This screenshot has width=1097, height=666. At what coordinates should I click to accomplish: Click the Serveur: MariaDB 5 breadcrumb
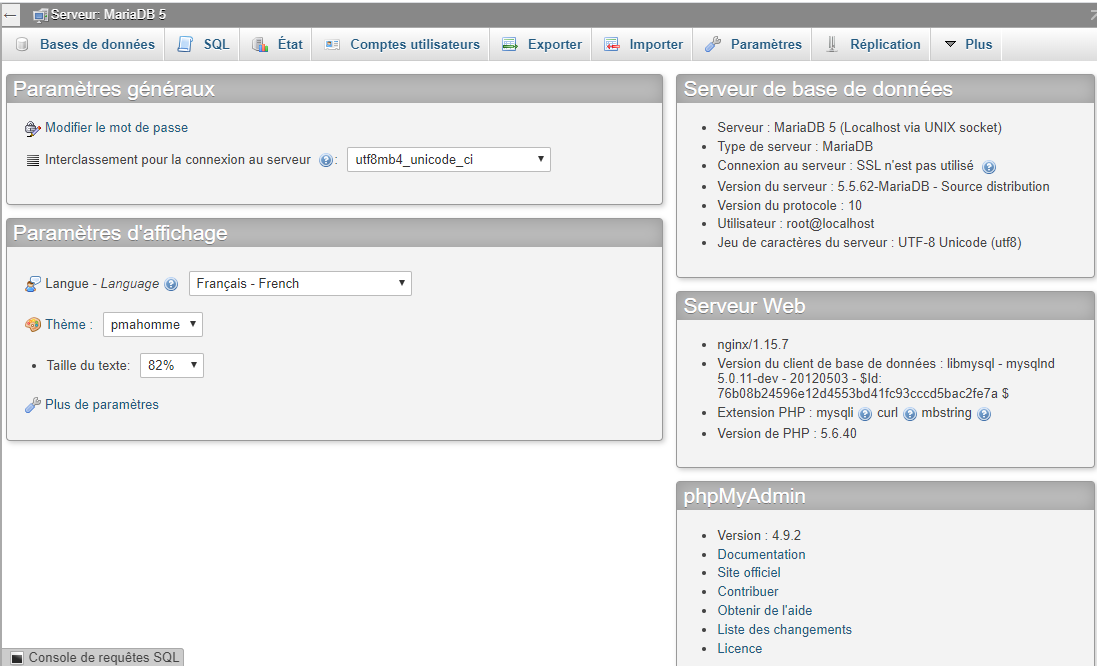[x=108, y=15]
